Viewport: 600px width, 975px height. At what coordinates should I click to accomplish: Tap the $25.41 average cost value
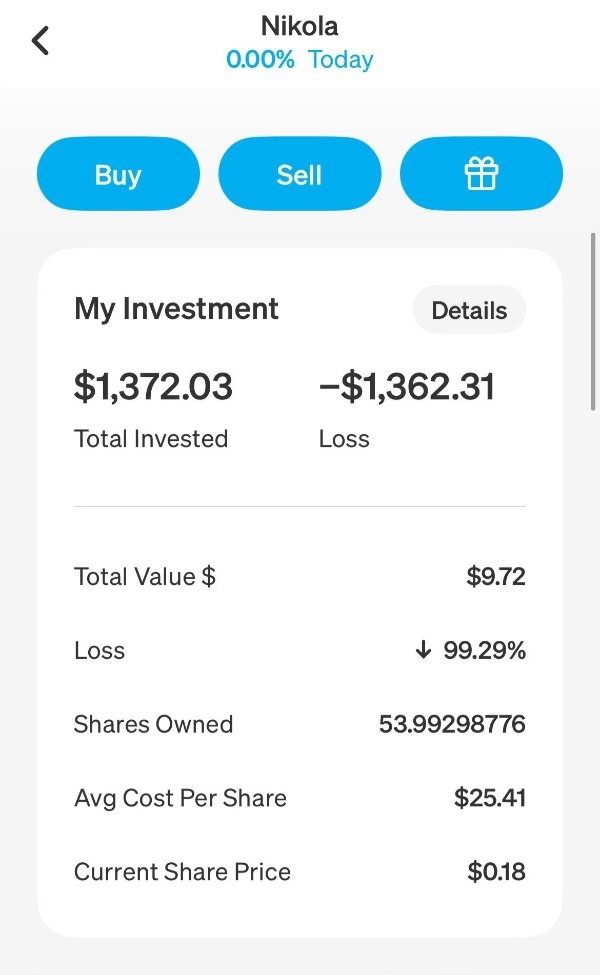coord(489,798)
